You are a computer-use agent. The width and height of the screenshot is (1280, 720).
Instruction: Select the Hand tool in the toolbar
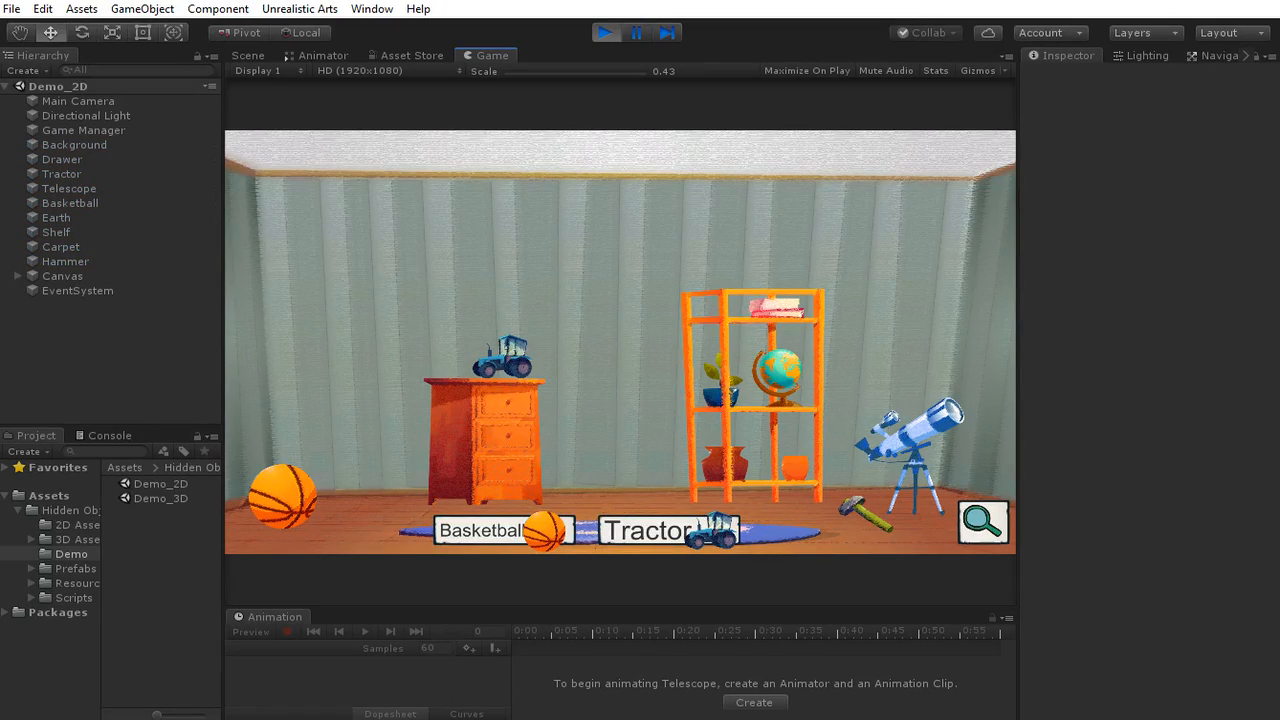20,33
